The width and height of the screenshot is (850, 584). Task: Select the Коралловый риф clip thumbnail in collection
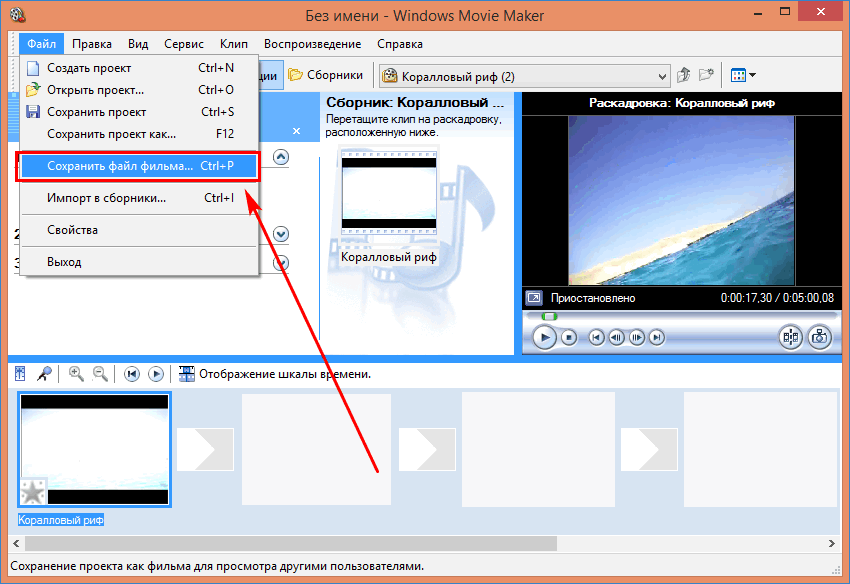389,196
